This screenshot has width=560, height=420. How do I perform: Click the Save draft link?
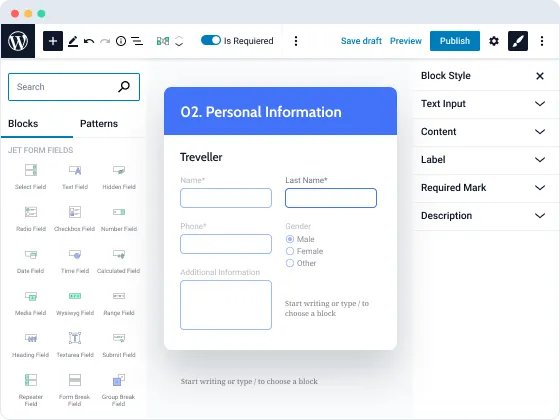tap(361, 41)
